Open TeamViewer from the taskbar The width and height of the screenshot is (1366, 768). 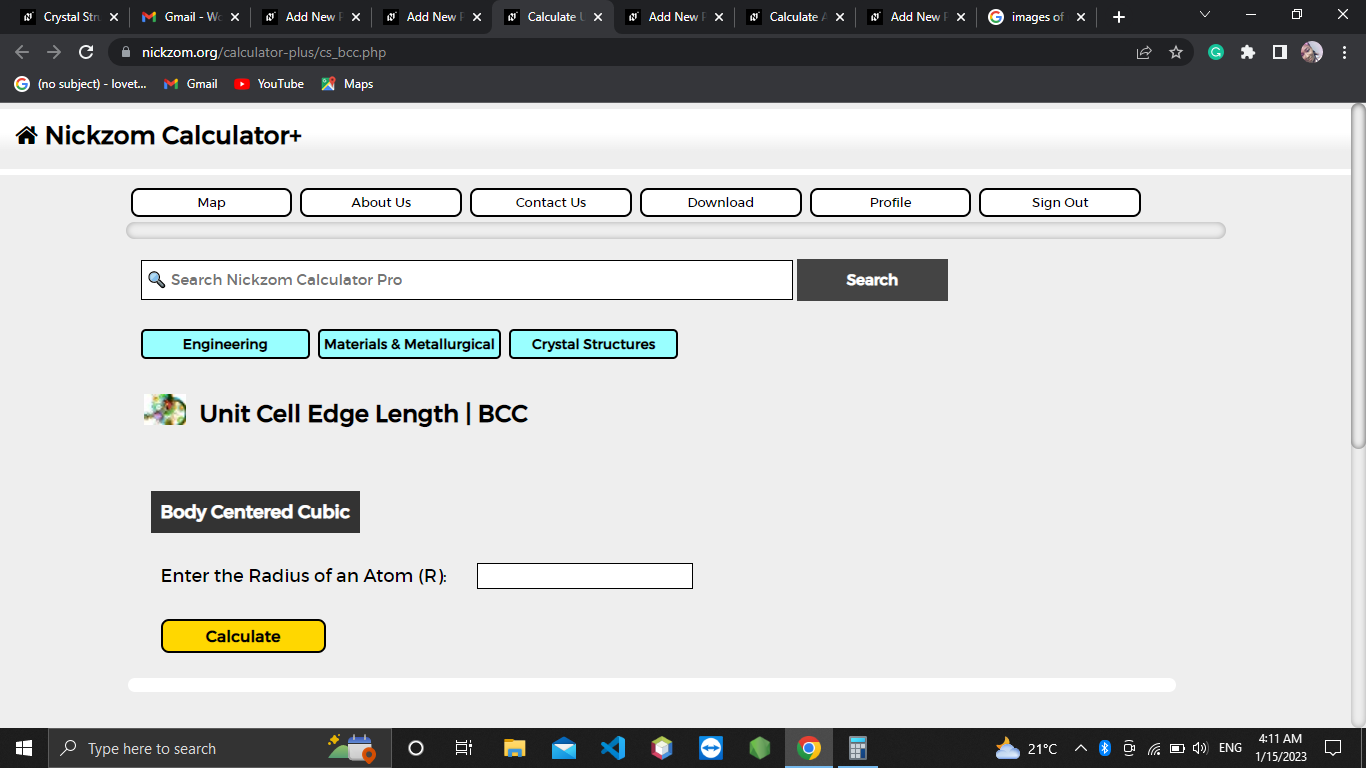pyautogui.click(x=711, y=748)
